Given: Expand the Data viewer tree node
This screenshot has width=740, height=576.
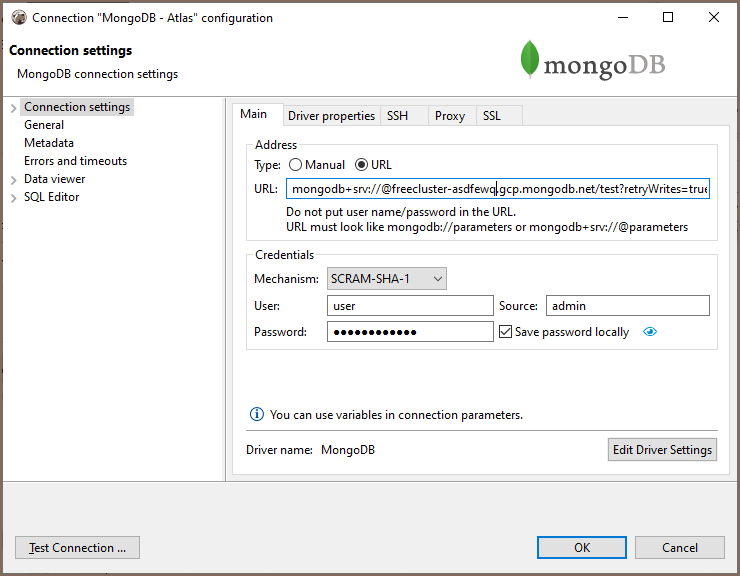Looking at the screenshot, I should pos(13,180).
